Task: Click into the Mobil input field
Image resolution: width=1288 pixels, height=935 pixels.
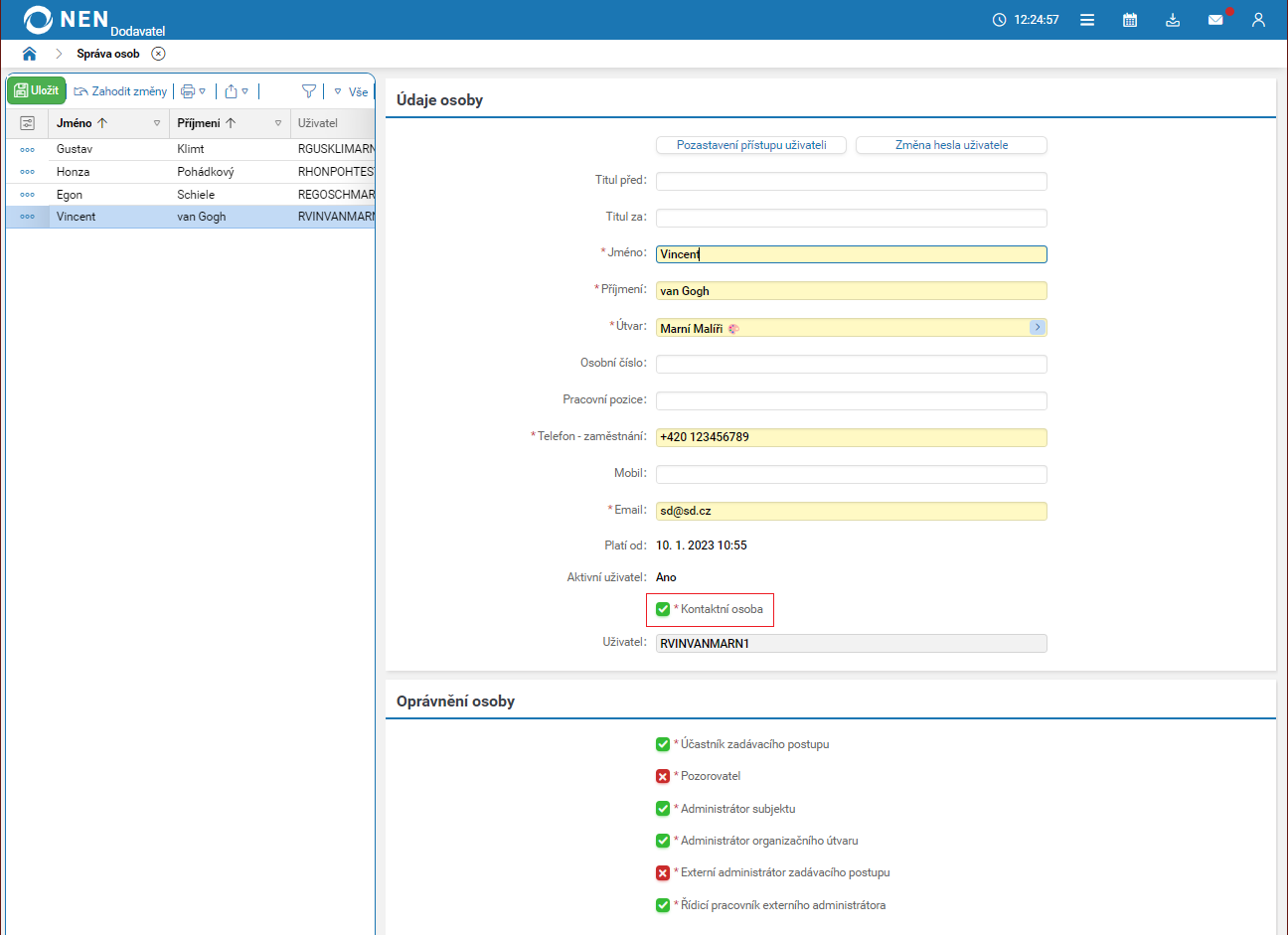Action: [x=851, y=474]
